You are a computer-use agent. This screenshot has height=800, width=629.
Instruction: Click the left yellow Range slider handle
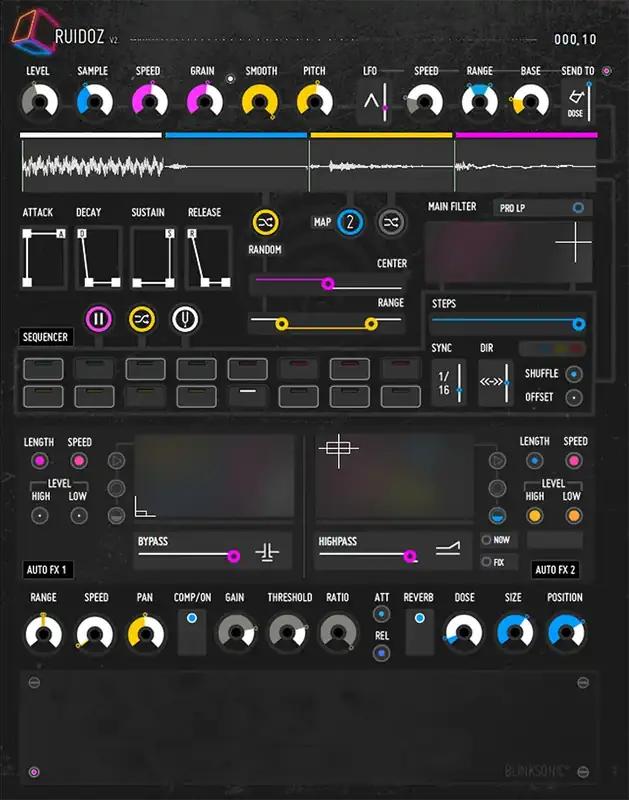[x=281, y=324]
